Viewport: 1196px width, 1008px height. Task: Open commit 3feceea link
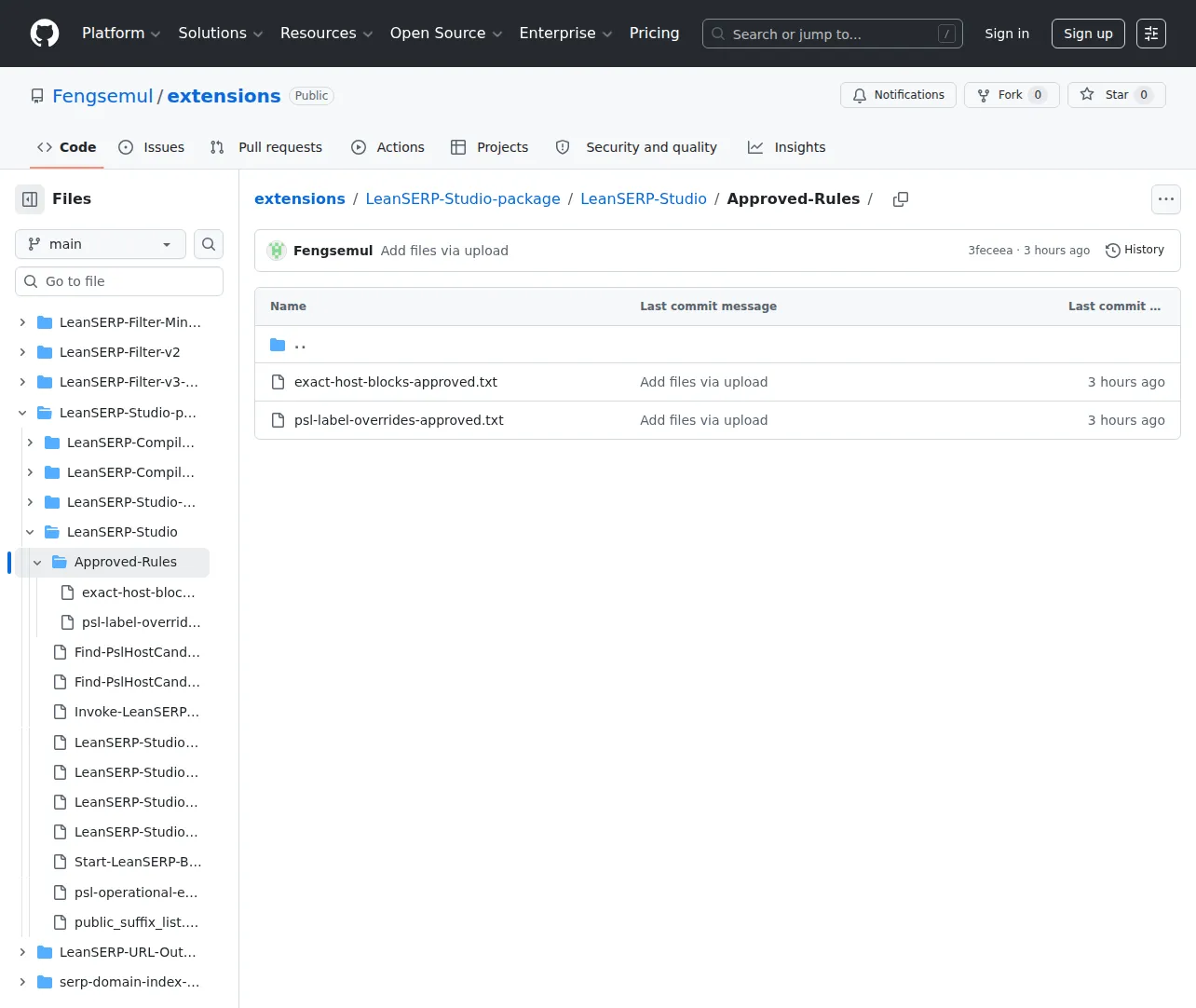[990, 251]
